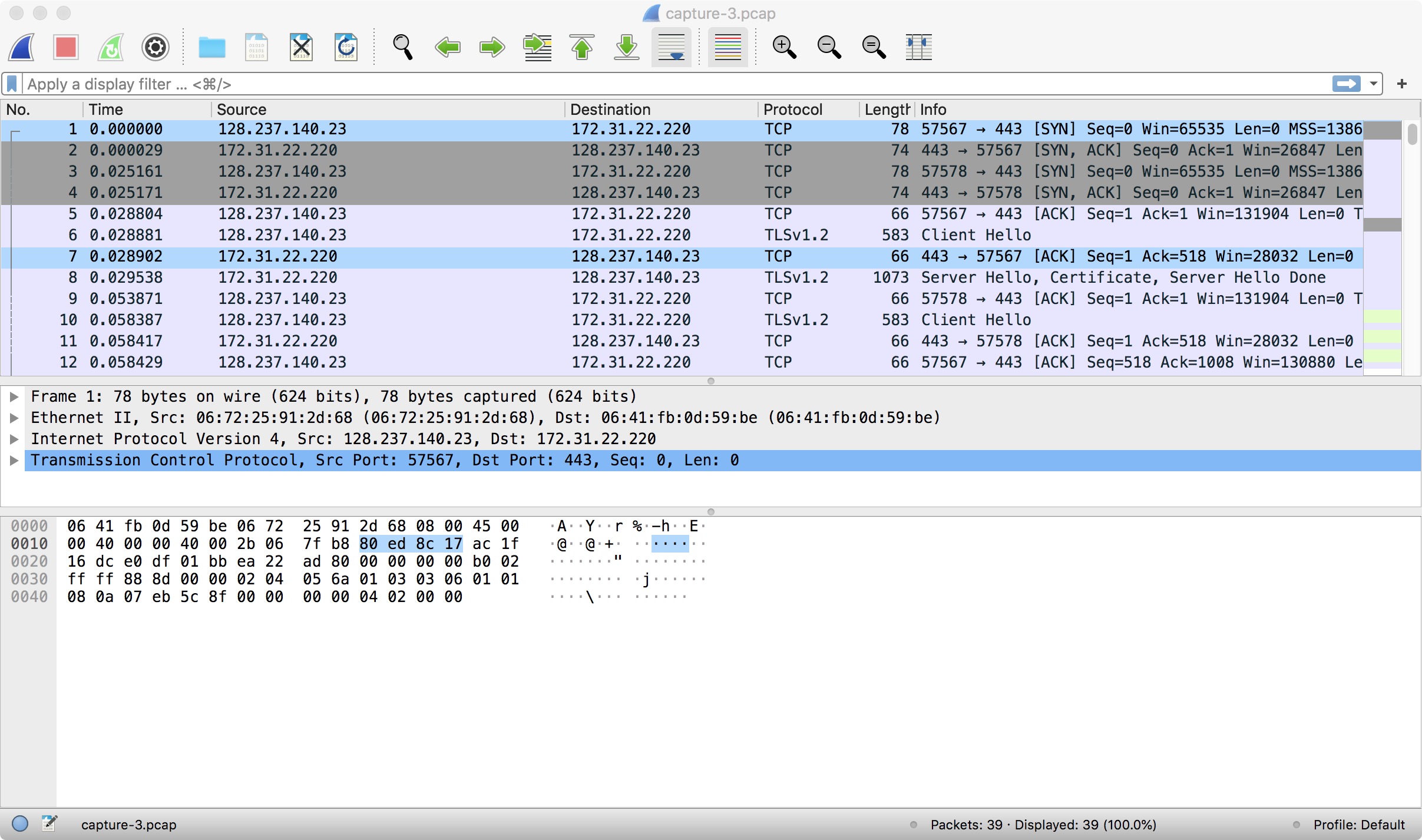Screen dimensions: 1422x840
Task: Go back in packet history
Action: click(448, 47)
